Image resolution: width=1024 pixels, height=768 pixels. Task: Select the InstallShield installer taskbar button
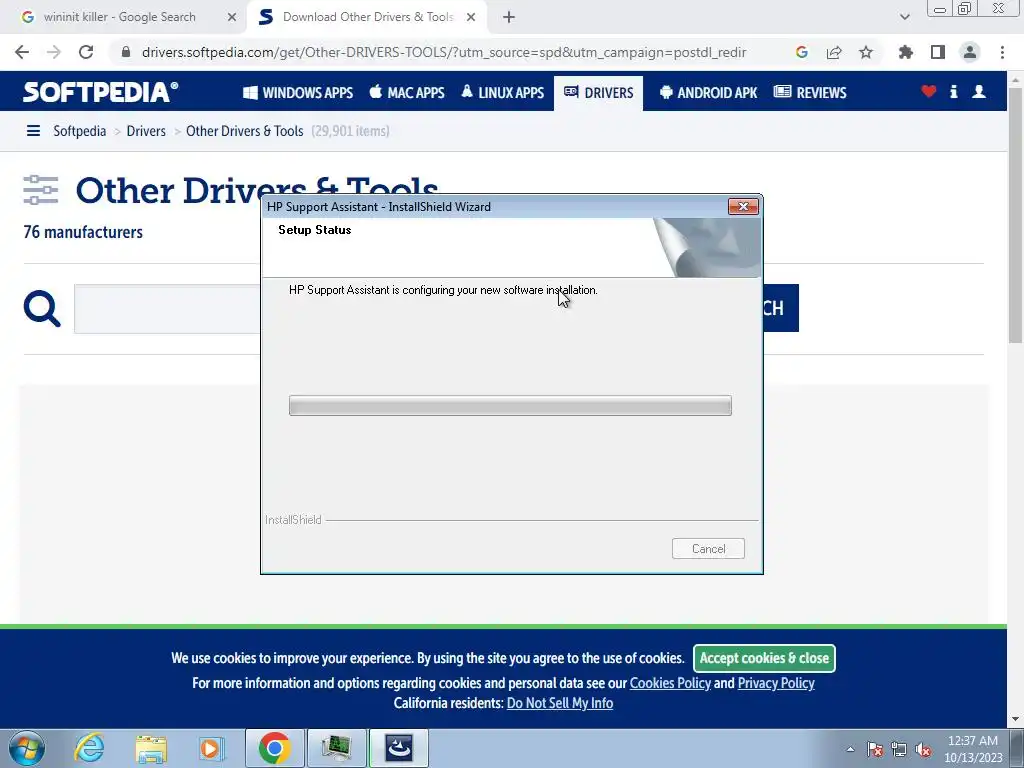pos(398,748)
